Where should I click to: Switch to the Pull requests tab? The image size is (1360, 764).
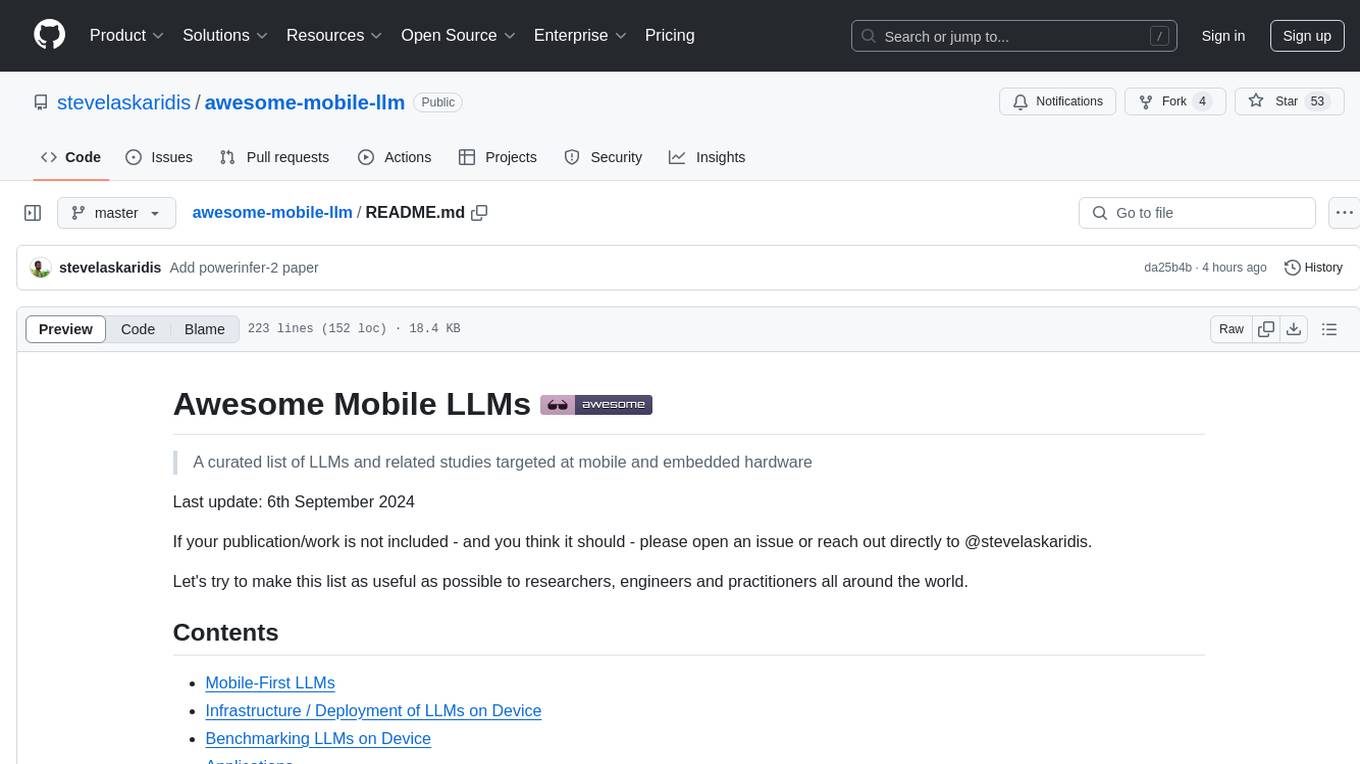(274, 157)
